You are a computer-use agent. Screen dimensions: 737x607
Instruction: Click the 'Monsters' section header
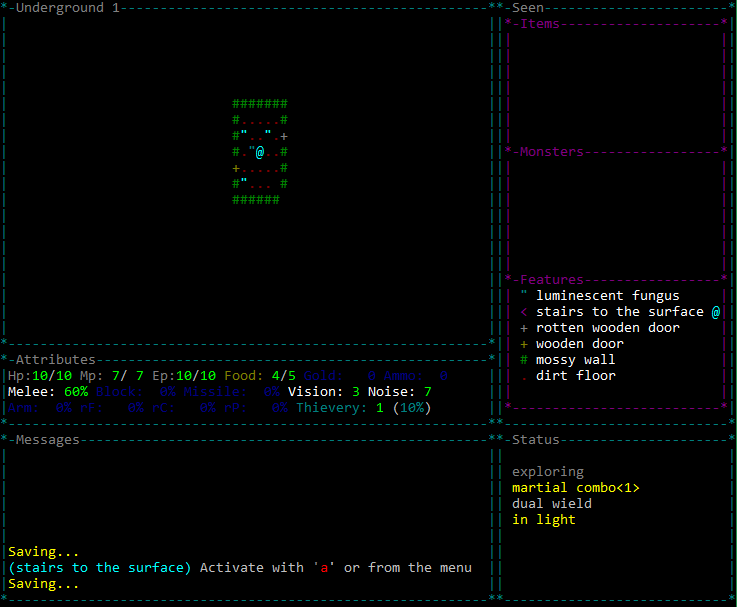coord(552,152)
